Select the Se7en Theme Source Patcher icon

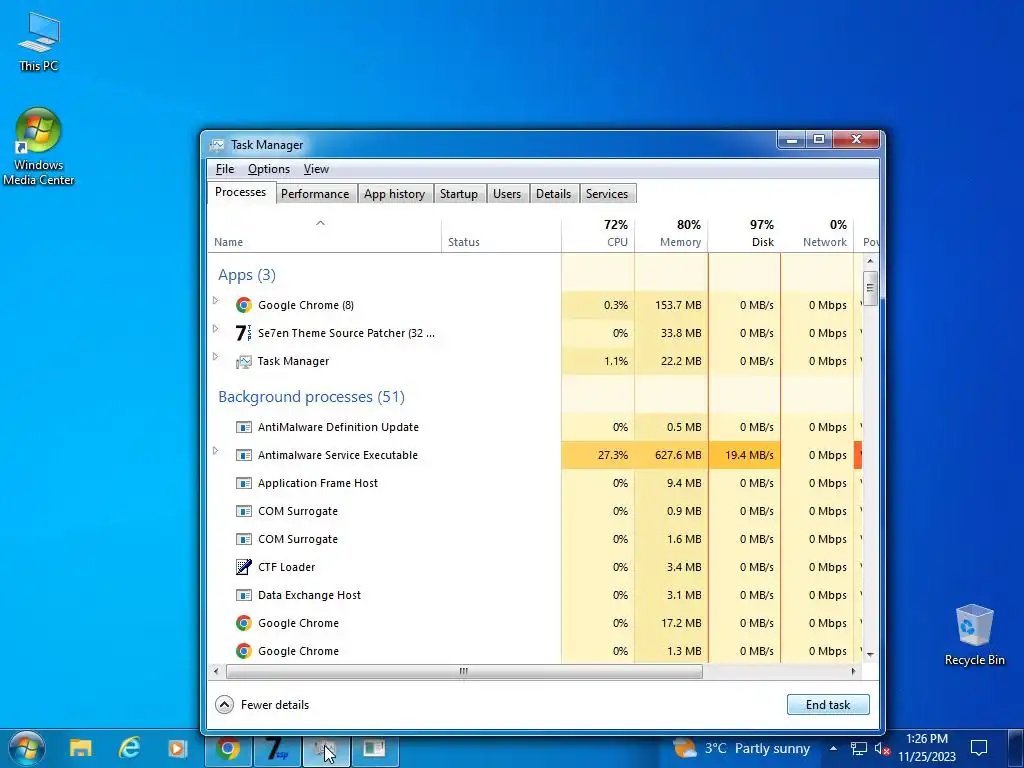click(x=244, y=333)
